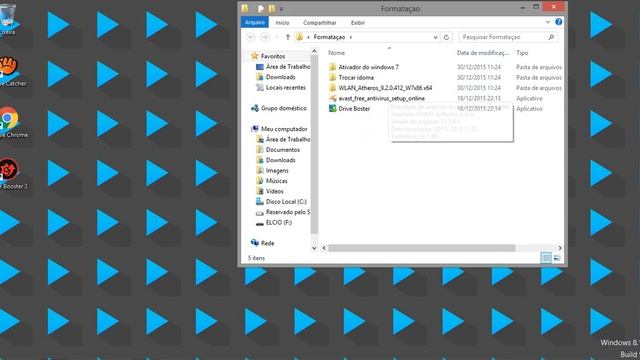This screenshot has width=640, height=360.
Task: Click the address bar folder icon
Action: (x=300, y=37)
